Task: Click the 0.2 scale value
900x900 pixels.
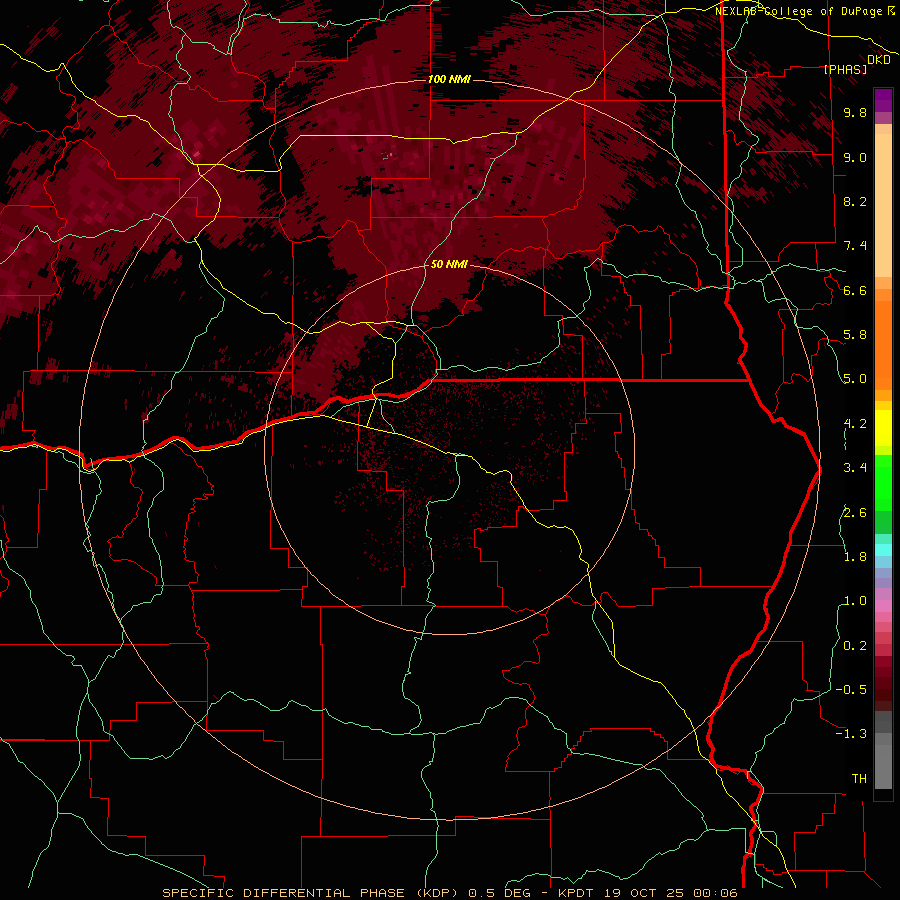Action: click(x=855, y=646)
